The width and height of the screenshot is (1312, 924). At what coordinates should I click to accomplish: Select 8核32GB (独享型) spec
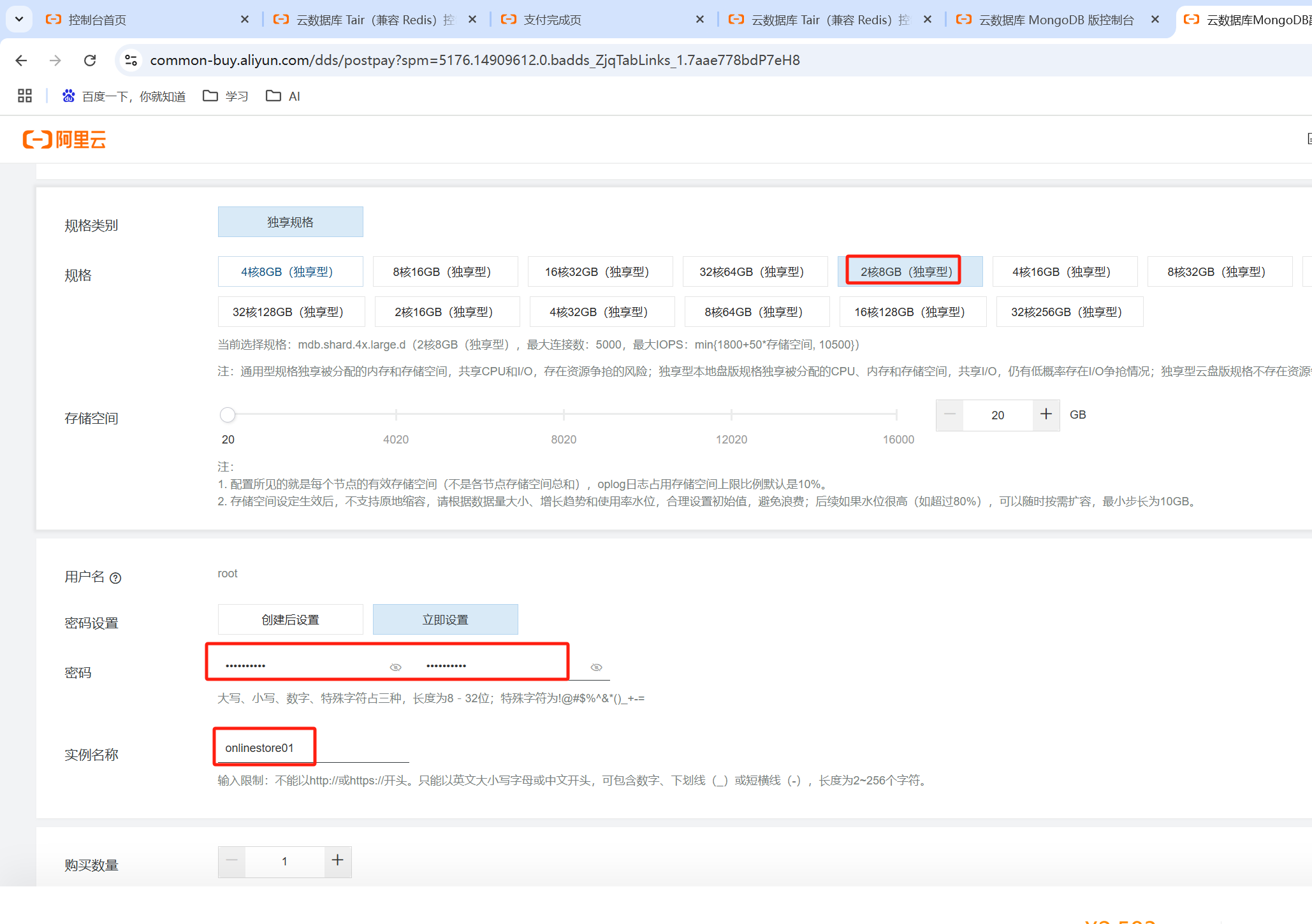coord(1220,271)
